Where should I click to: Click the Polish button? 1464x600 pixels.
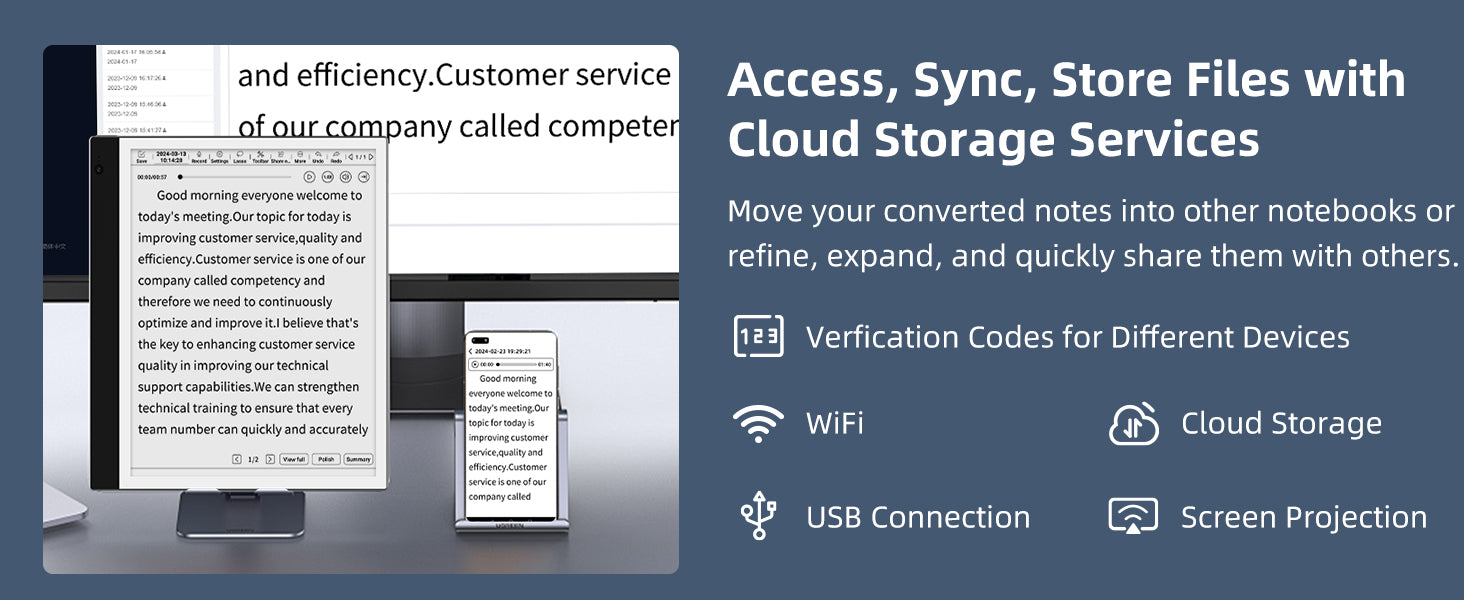[326, 459]
